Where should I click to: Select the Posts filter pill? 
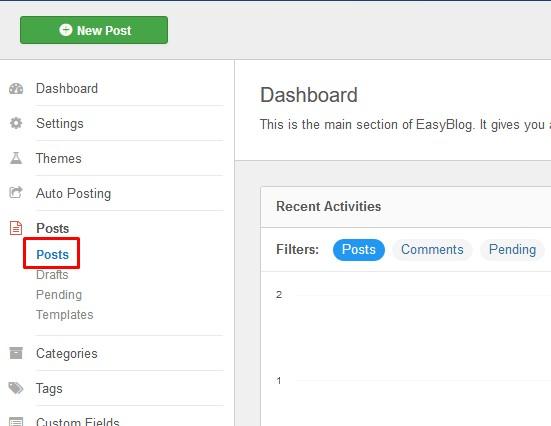(359, 250)
